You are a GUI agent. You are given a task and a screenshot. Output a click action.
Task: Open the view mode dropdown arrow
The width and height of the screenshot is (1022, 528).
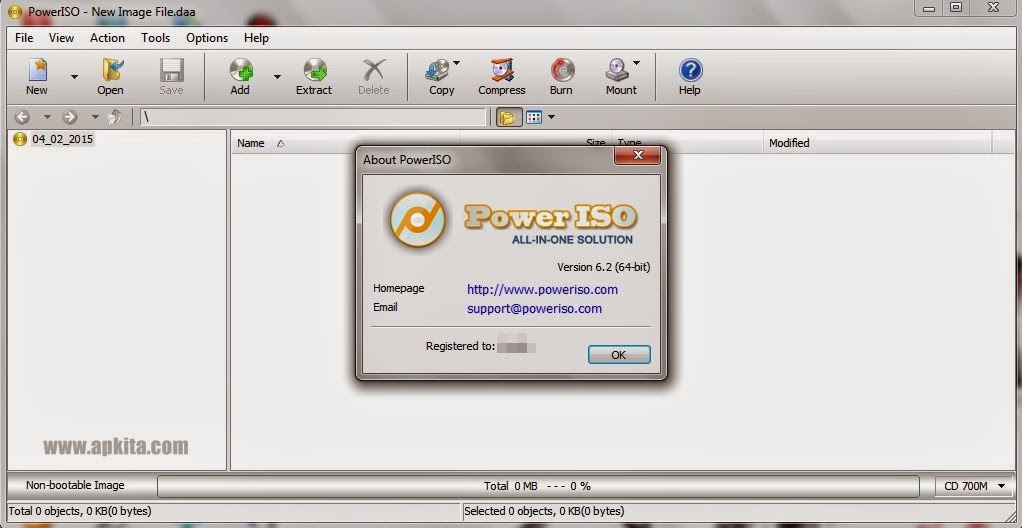tap(551, 117)
